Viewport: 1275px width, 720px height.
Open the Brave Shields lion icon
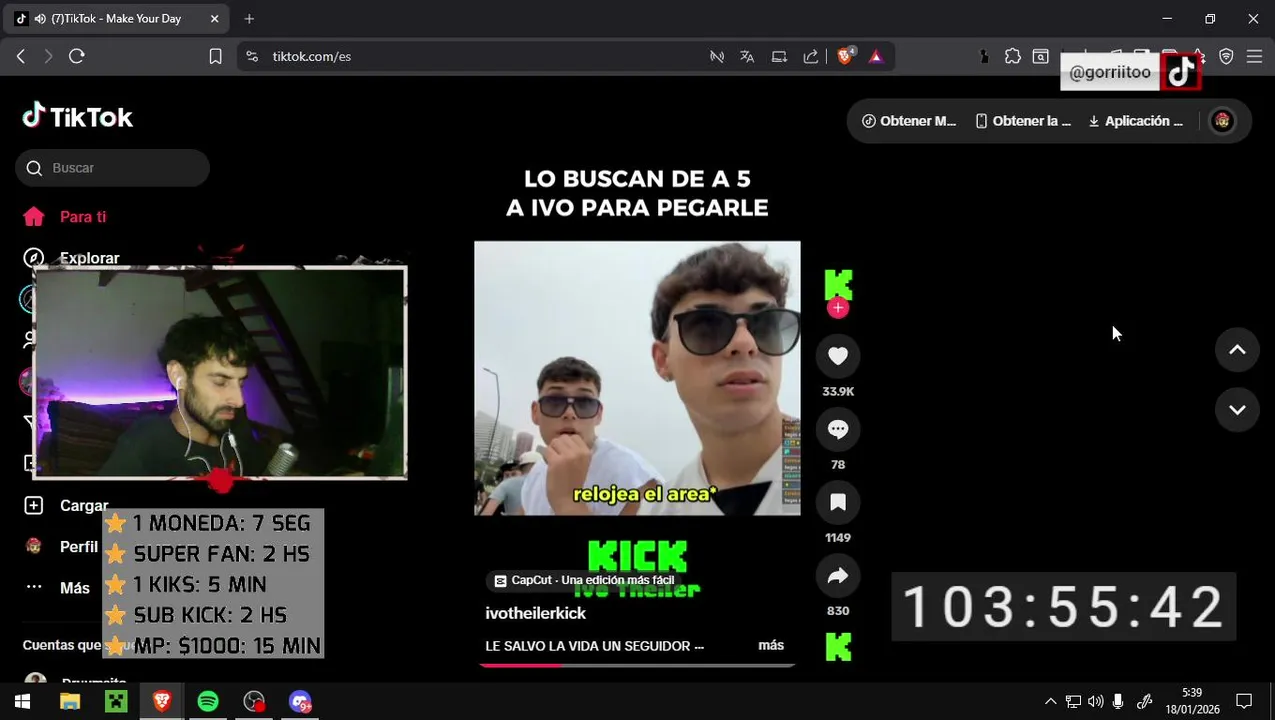(x=846, y=56)
